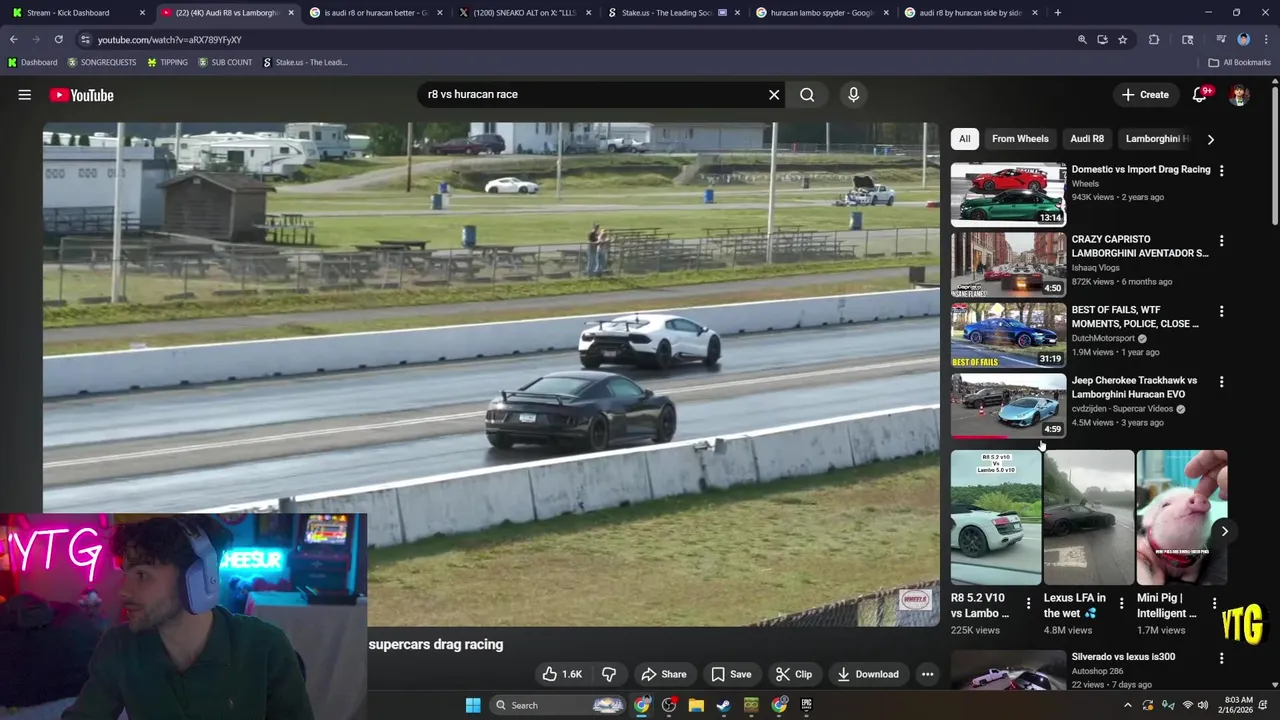Open the Wheels channel name link
The image size is (1280, 720).
(x=1085, y=184)
